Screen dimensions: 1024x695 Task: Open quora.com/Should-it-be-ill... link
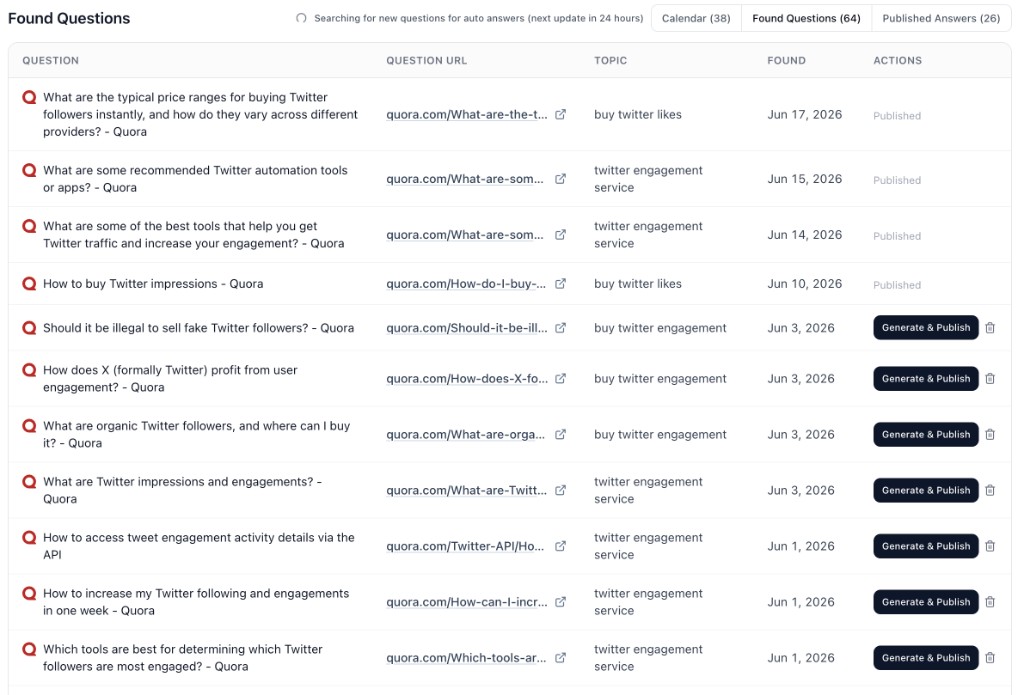pos(467,328)
